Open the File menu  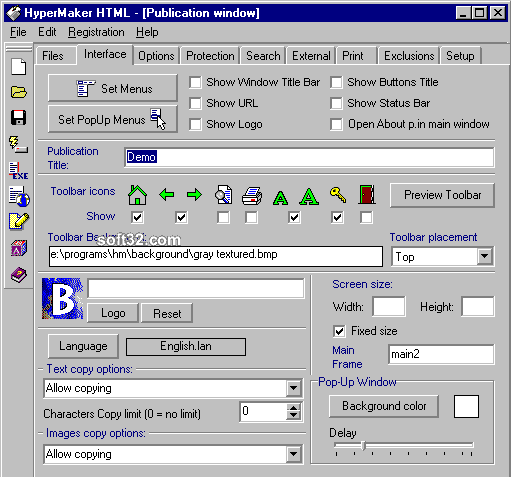click(x=18, y=32)
